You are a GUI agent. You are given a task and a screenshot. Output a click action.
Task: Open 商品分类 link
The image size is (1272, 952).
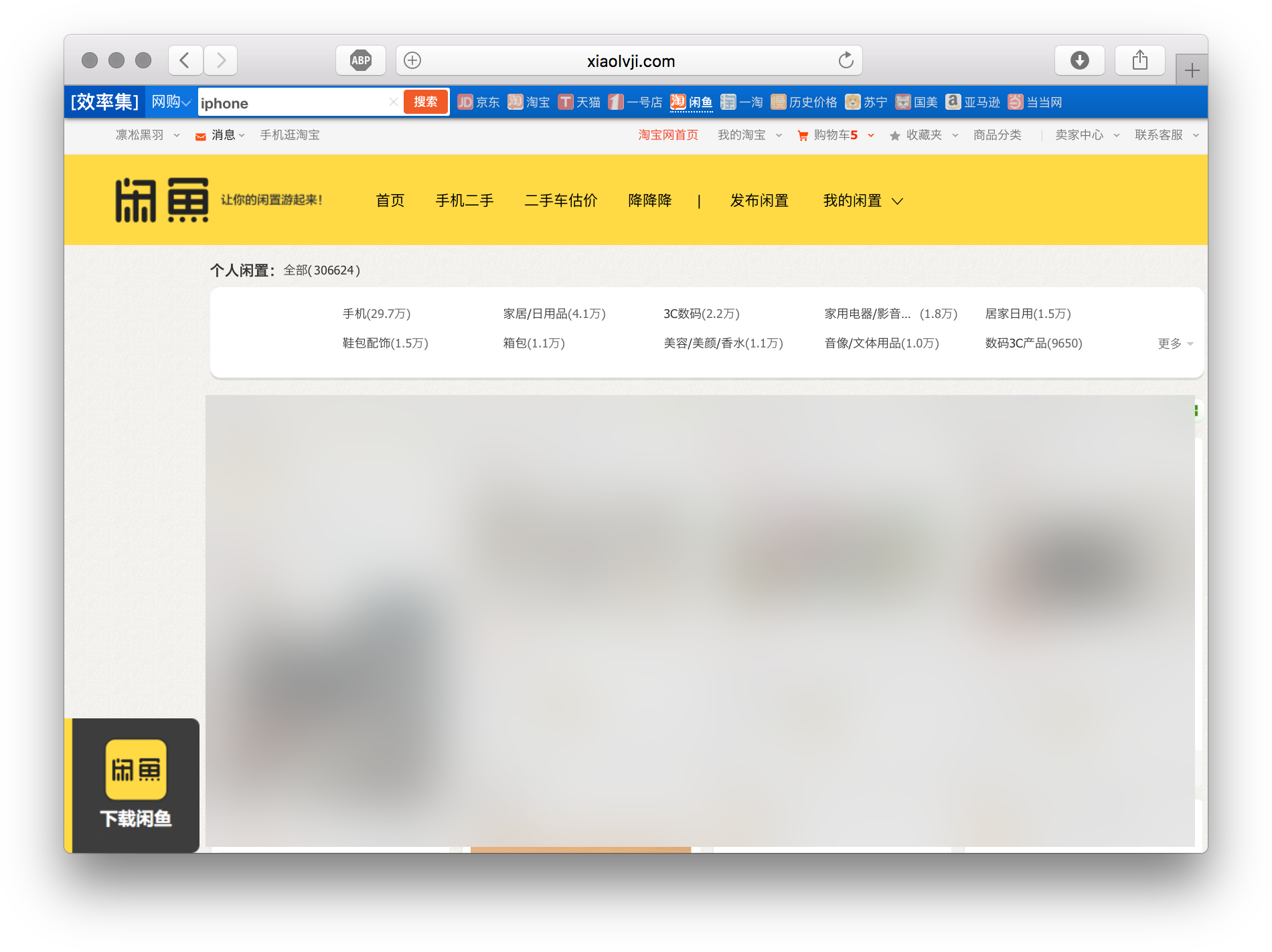998,135
